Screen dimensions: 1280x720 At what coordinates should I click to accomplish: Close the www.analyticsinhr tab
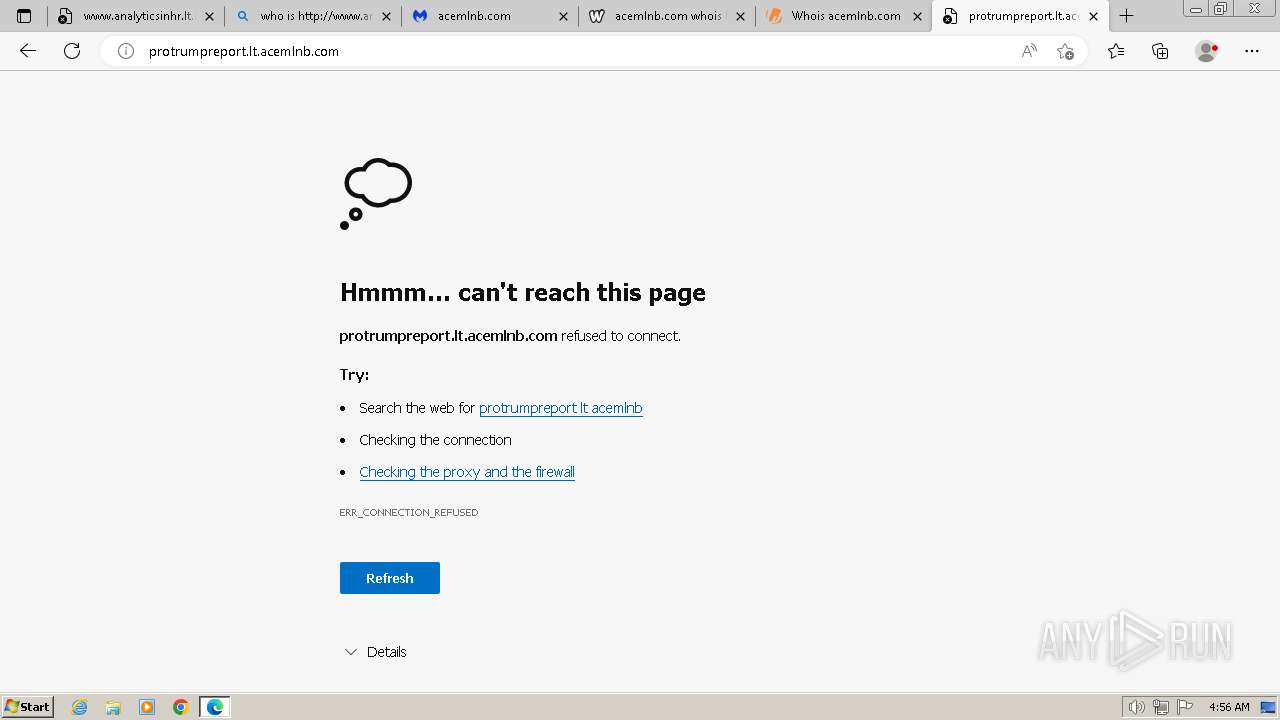click(209, 16)
